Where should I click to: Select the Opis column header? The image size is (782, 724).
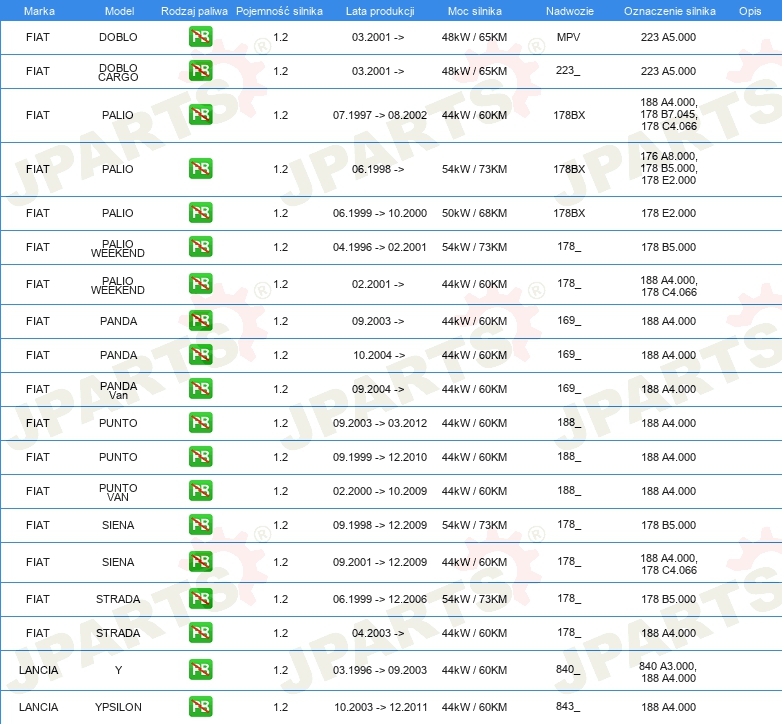(750, 11)
